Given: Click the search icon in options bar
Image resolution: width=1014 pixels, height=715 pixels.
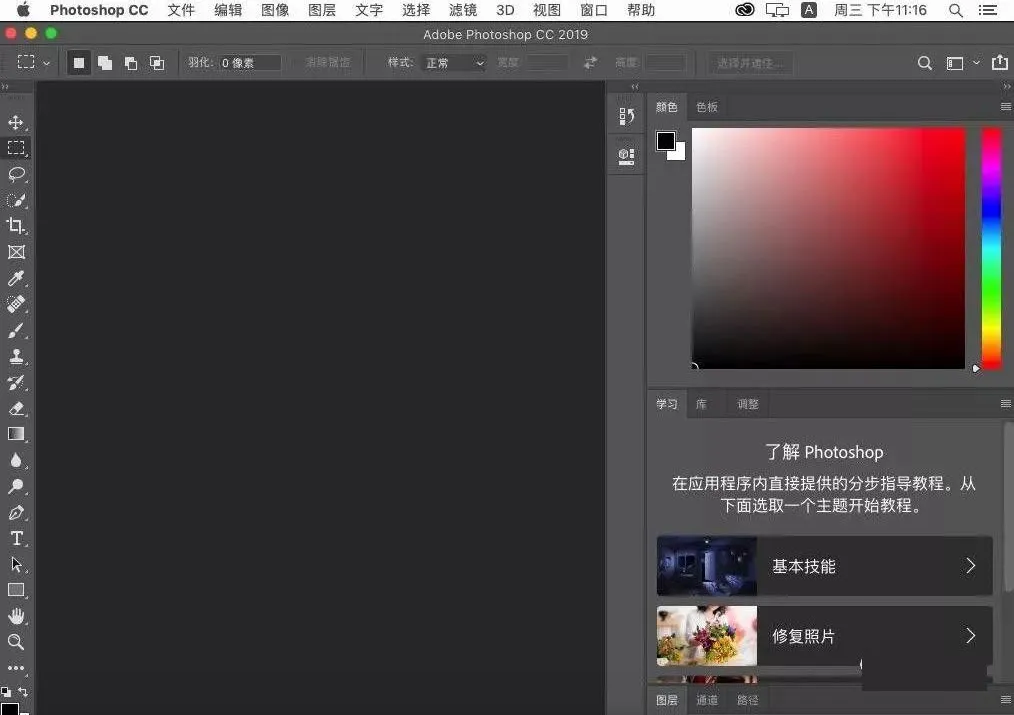Looking at the screenshot, I should pos(925,63).
